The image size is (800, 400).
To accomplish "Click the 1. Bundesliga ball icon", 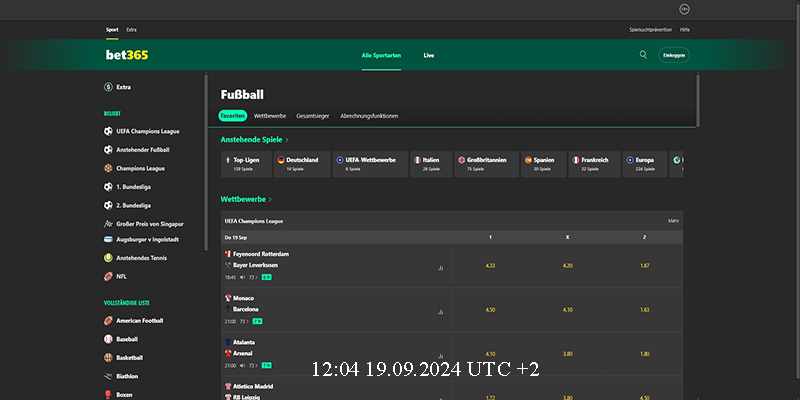I will tap(108, 187).
